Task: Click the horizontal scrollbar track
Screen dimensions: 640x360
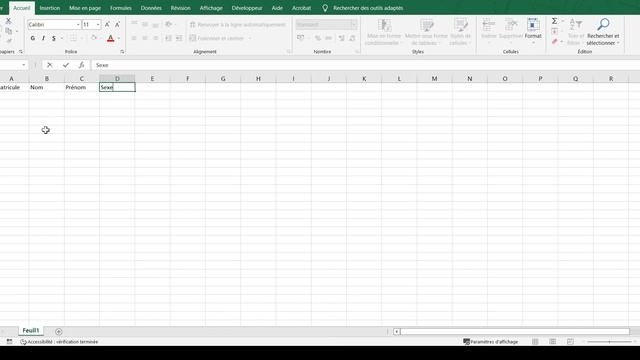Action: click(x=515, y=331)
